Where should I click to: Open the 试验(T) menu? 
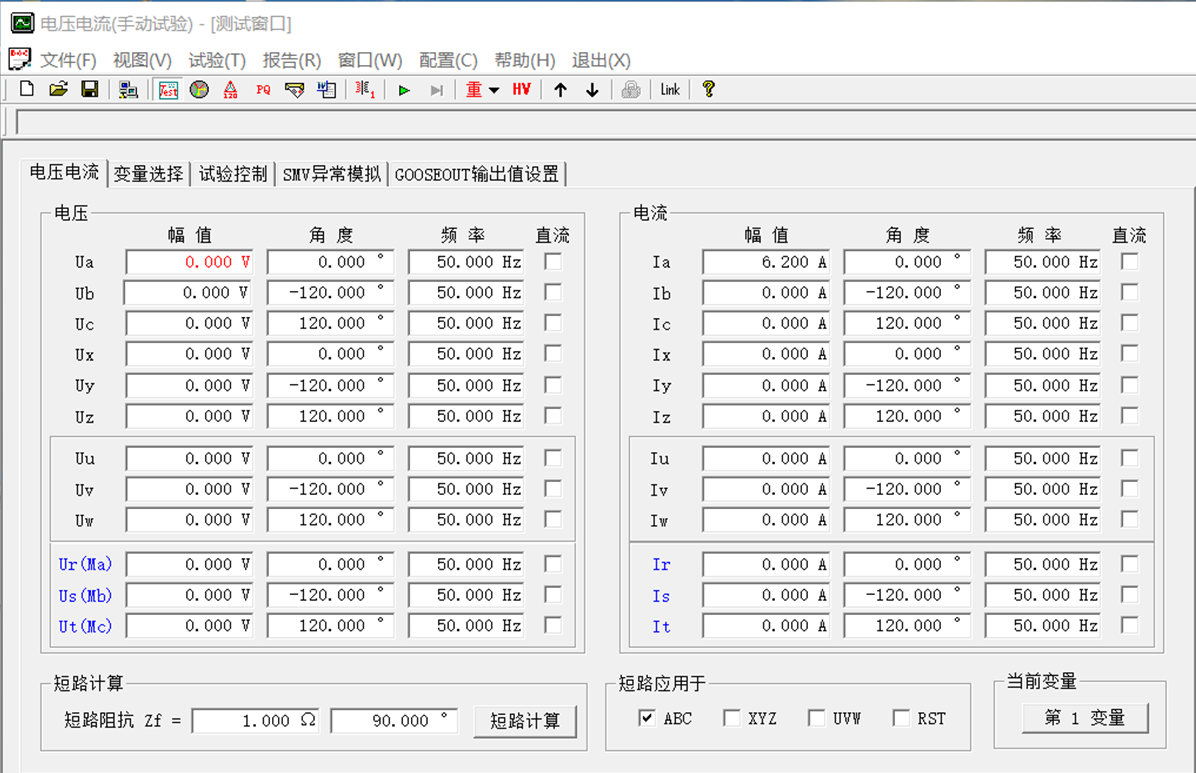(217, 60)
